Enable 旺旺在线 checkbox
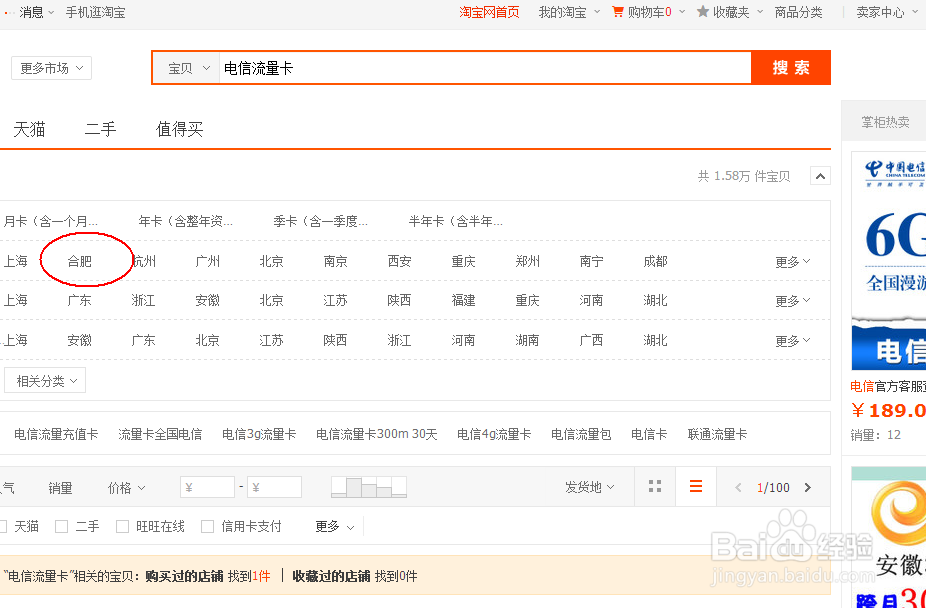The image size is (926, 608). pyautogui.click(x=122, y=527)
